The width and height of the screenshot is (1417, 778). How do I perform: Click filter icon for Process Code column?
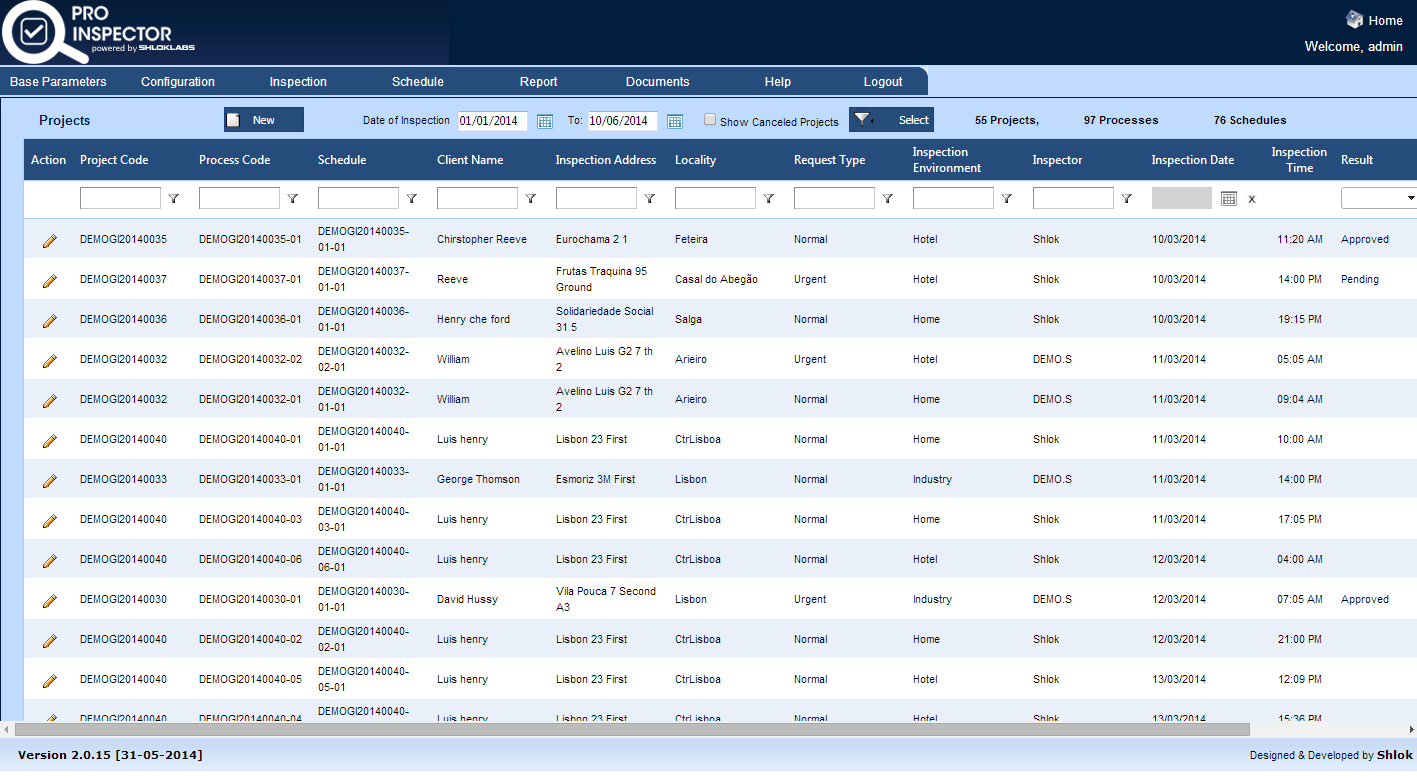click(x=293, y=199)
